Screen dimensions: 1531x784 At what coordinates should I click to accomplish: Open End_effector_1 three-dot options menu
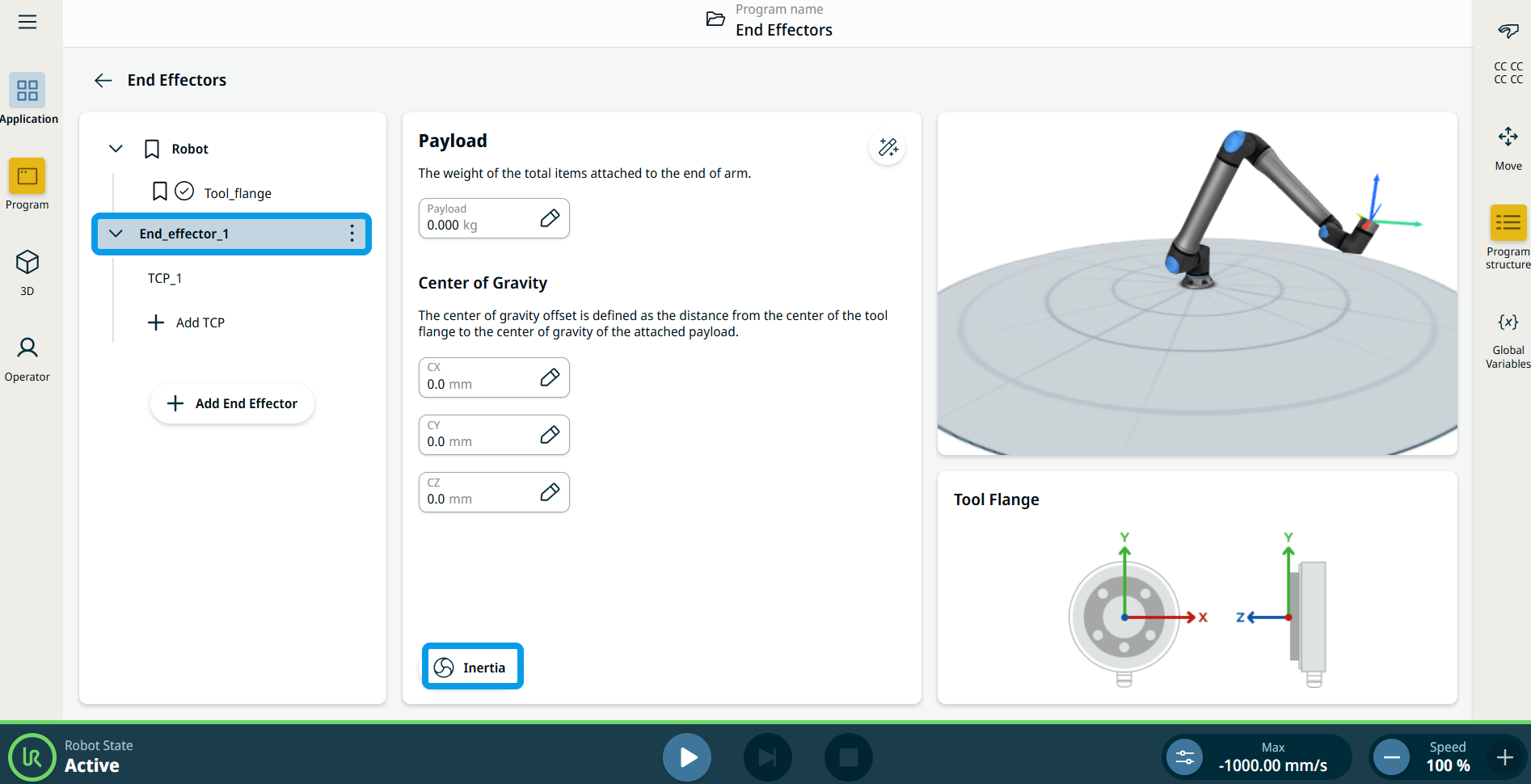click(352, 234)
